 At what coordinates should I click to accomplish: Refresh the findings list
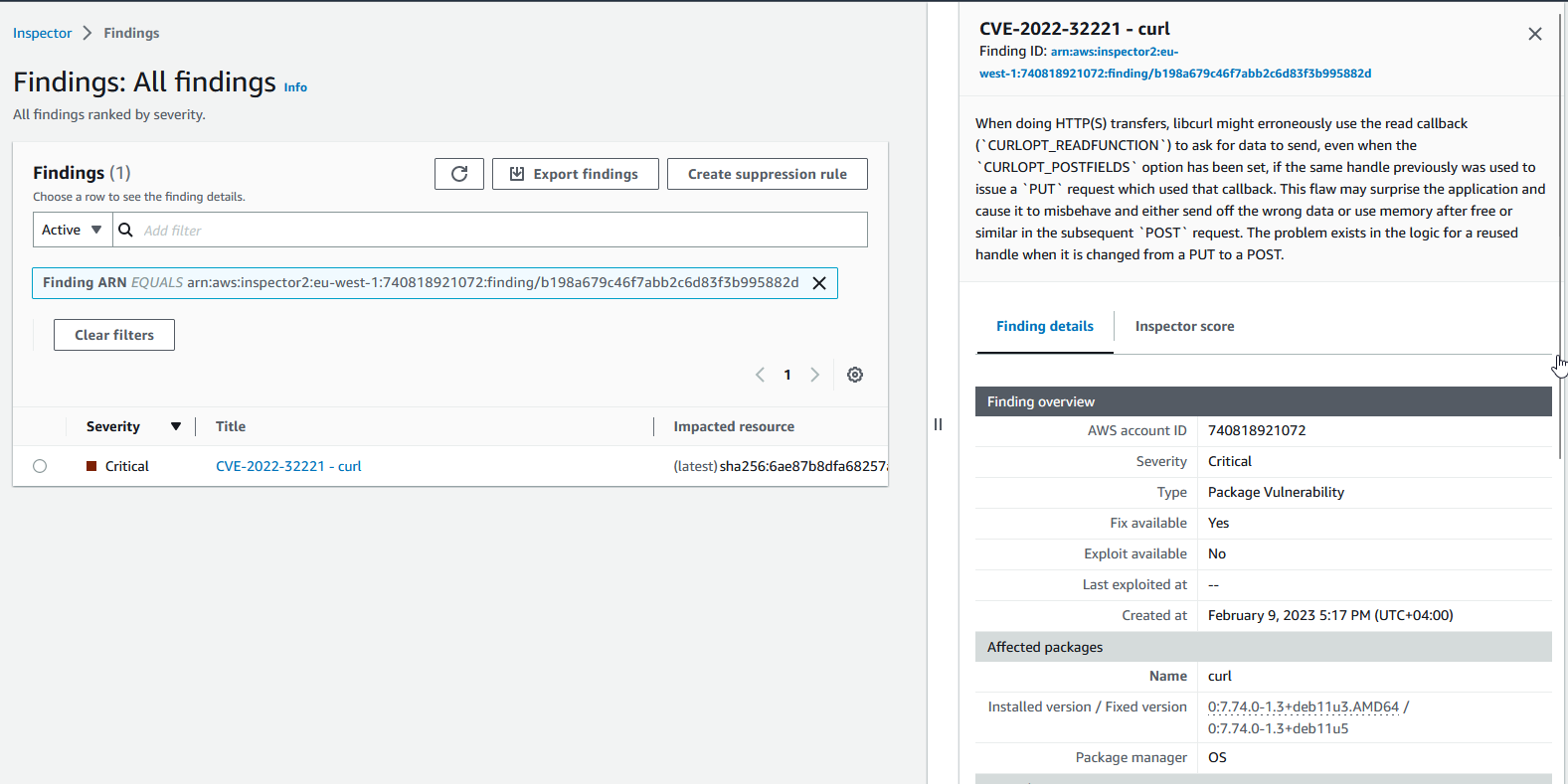[x=459, y=174]
